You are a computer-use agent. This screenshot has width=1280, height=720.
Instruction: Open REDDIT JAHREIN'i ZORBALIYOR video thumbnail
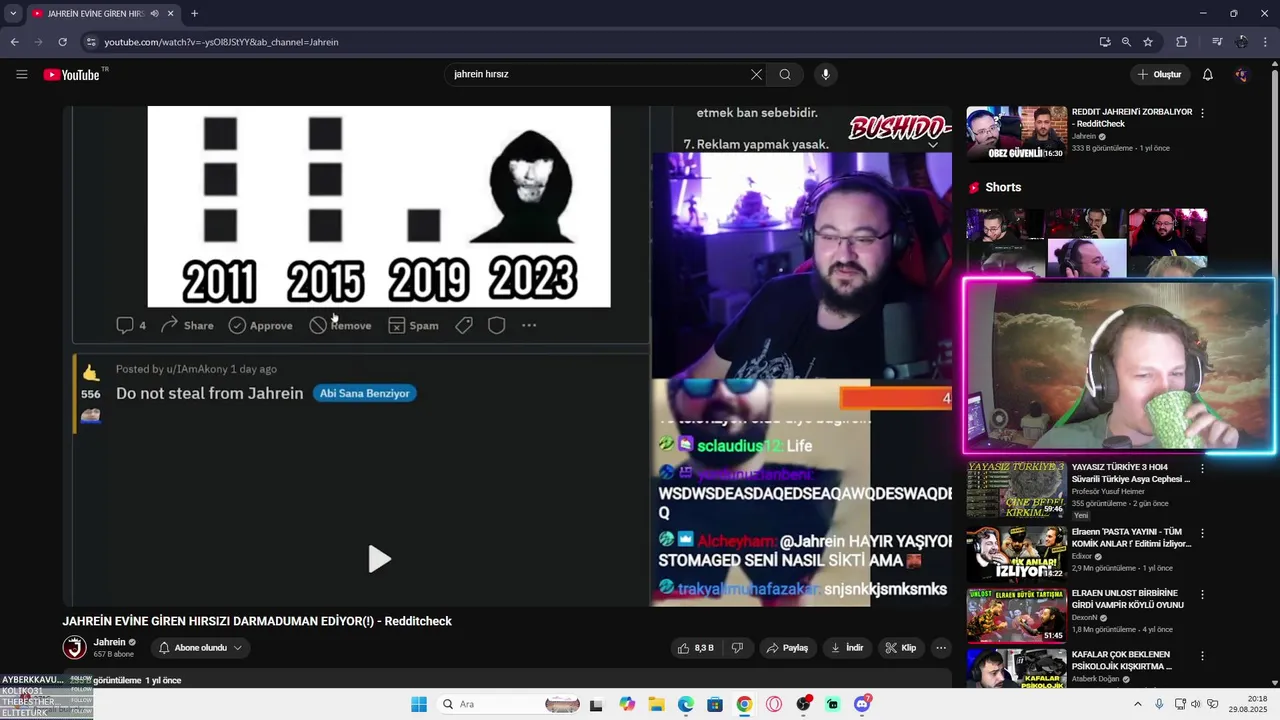1016,134
